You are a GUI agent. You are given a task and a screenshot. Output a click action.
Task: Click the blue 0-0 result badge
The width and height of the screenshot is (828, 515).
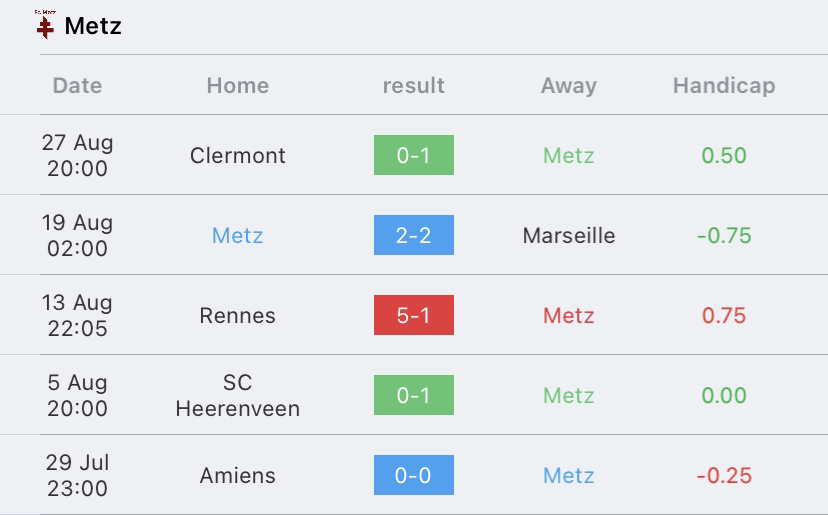414,475
